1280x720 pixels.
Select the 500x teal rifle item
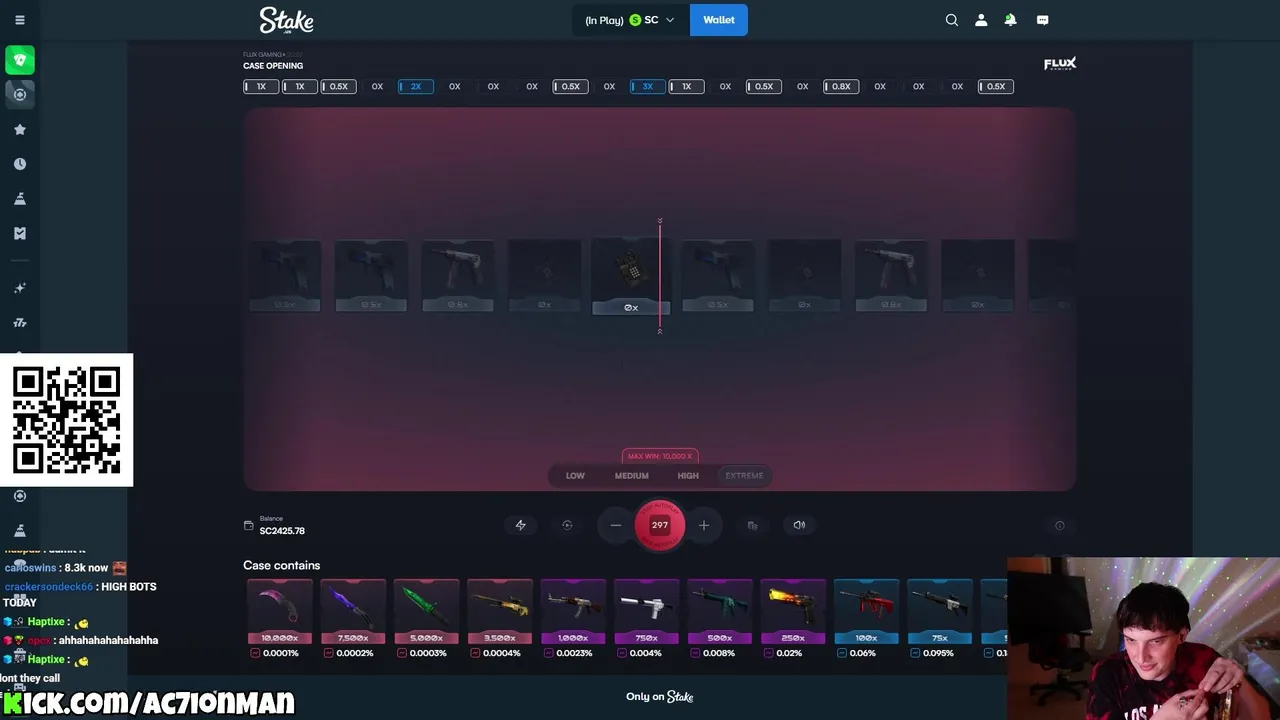(720, 612)
